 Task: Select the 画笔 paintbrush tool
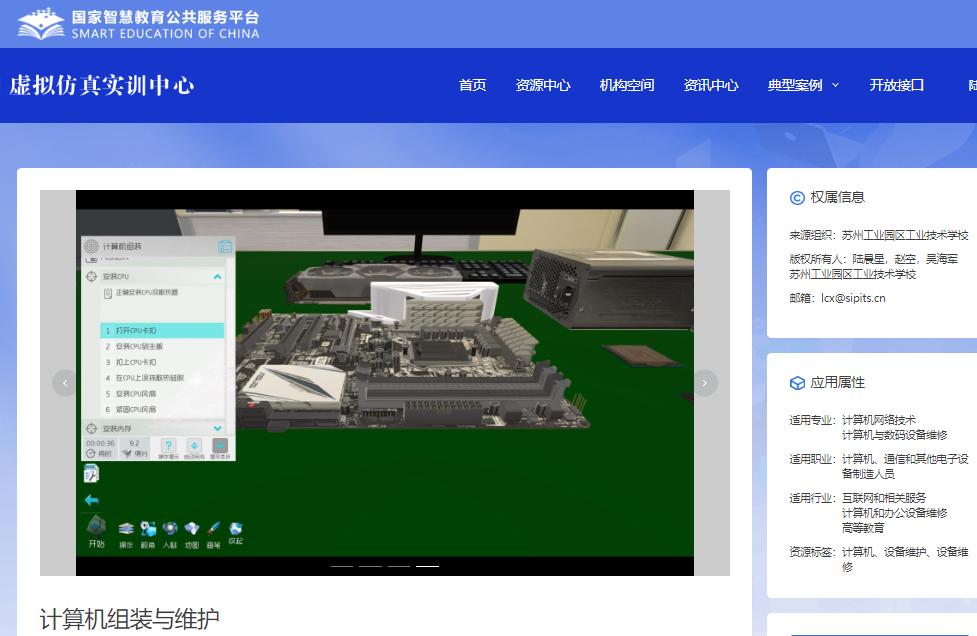click(x=213, y=530)
